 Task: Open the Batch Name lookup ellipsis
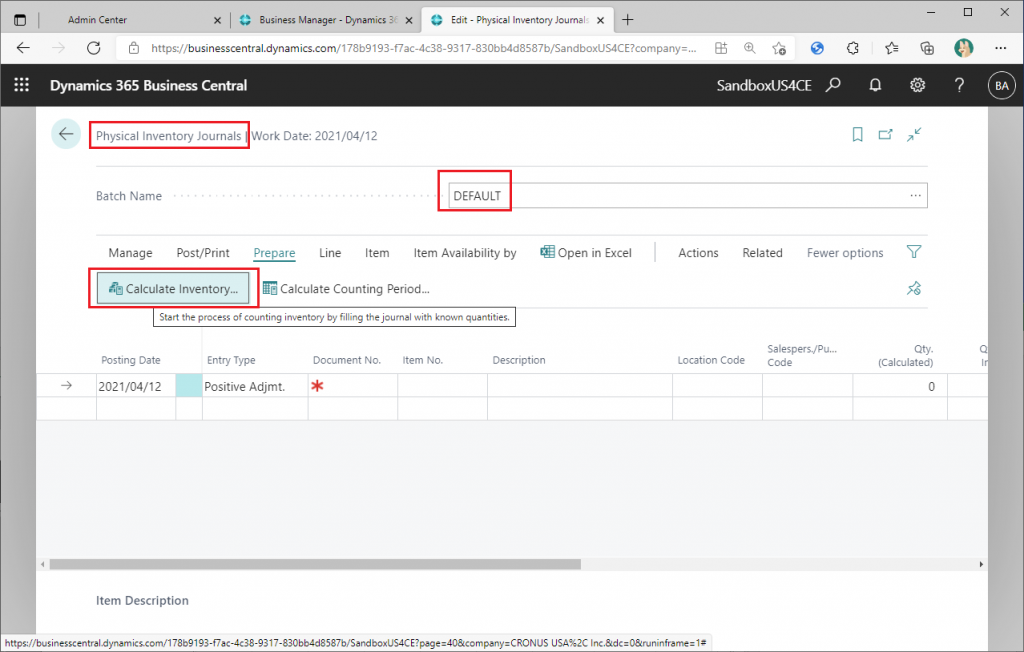click(916, 195)
